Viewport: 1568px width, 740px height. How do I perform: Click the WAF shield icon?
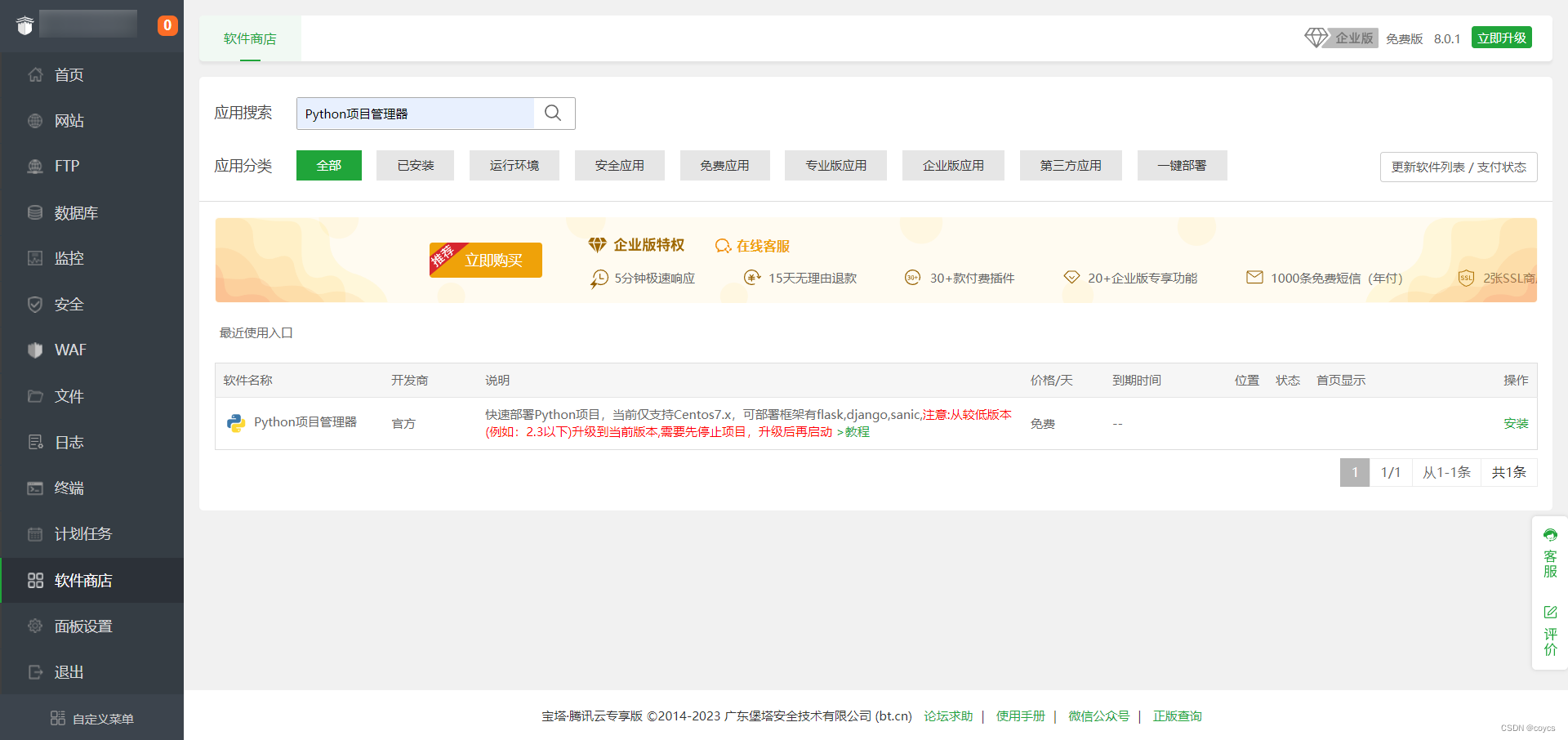35,350
